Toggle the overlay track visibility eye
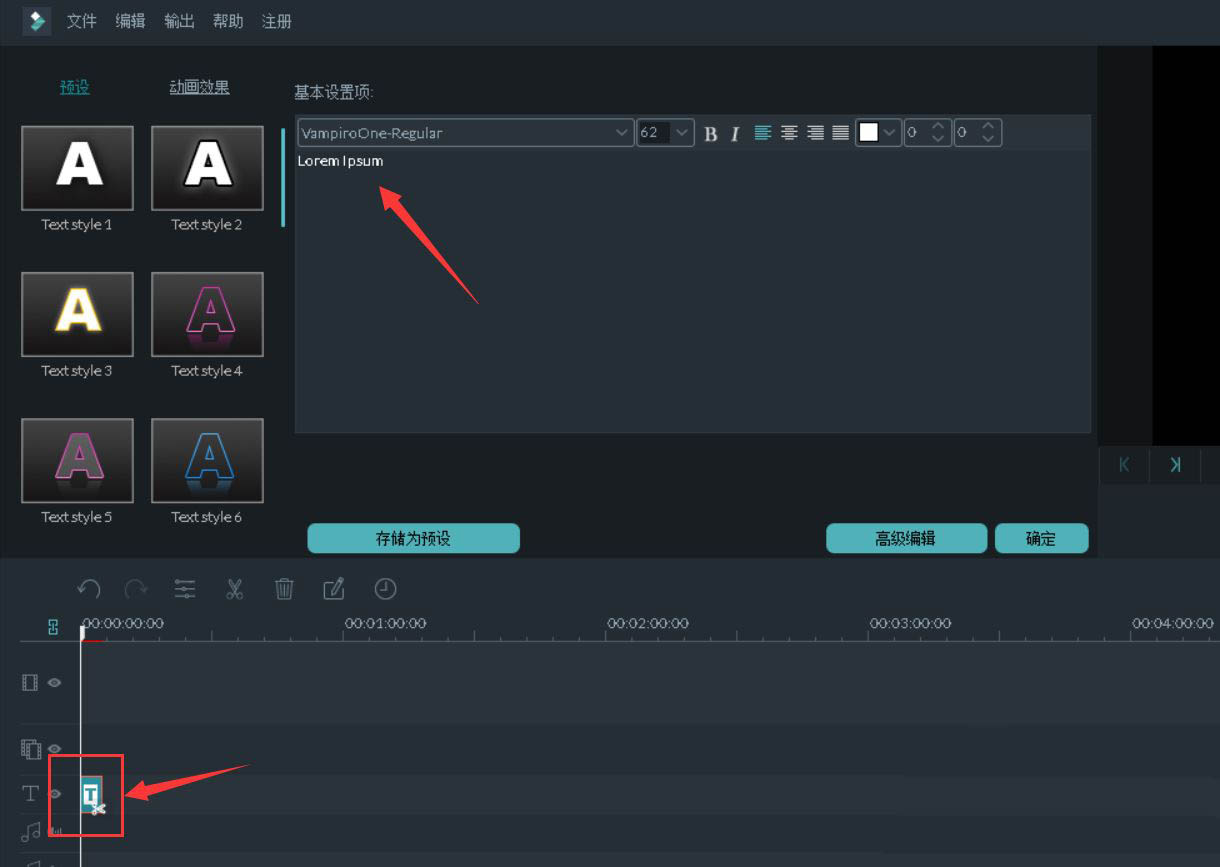Image resolution: width=1220 pixels, height=867 pixels. click(55, 748)
